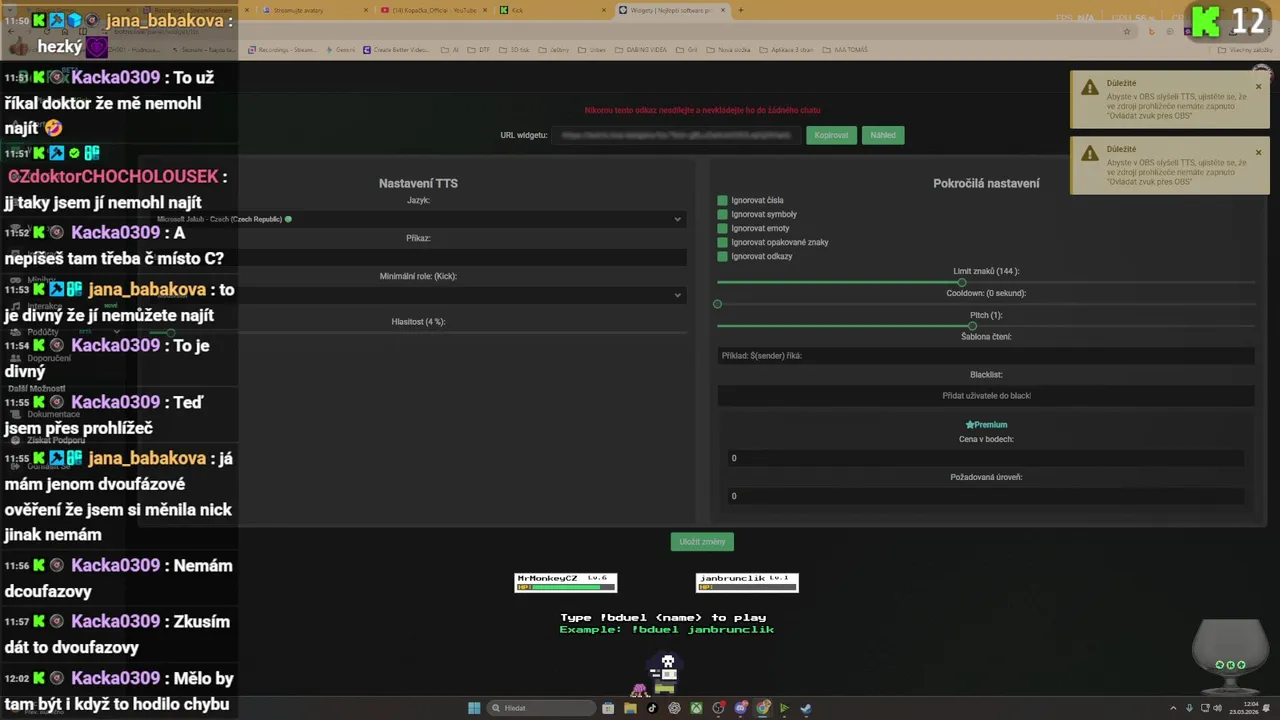Open the Urbex bookmarks folder
Image resolution: width=1280 pixels, height=720 pixels.
[x=593, y=49]
